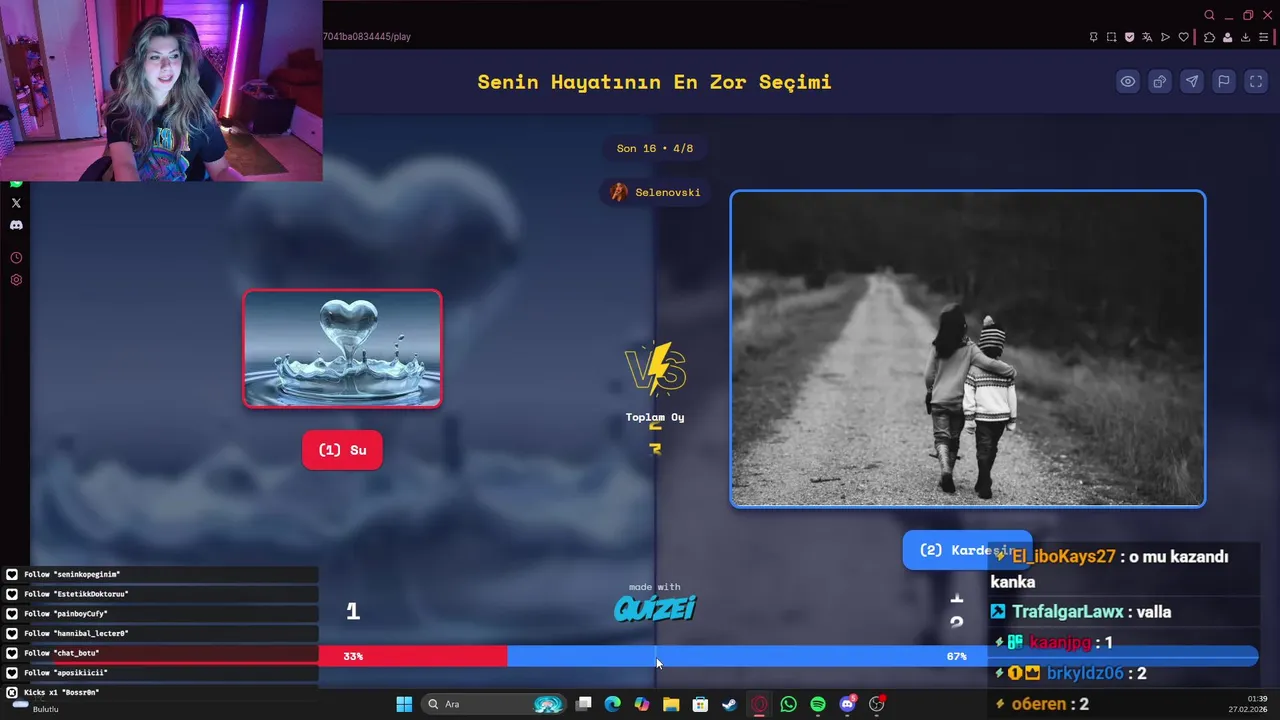1280x720 pixels.
Task: Click El_iboKays27 username in chat overlay
Action: pos(1063,557)
